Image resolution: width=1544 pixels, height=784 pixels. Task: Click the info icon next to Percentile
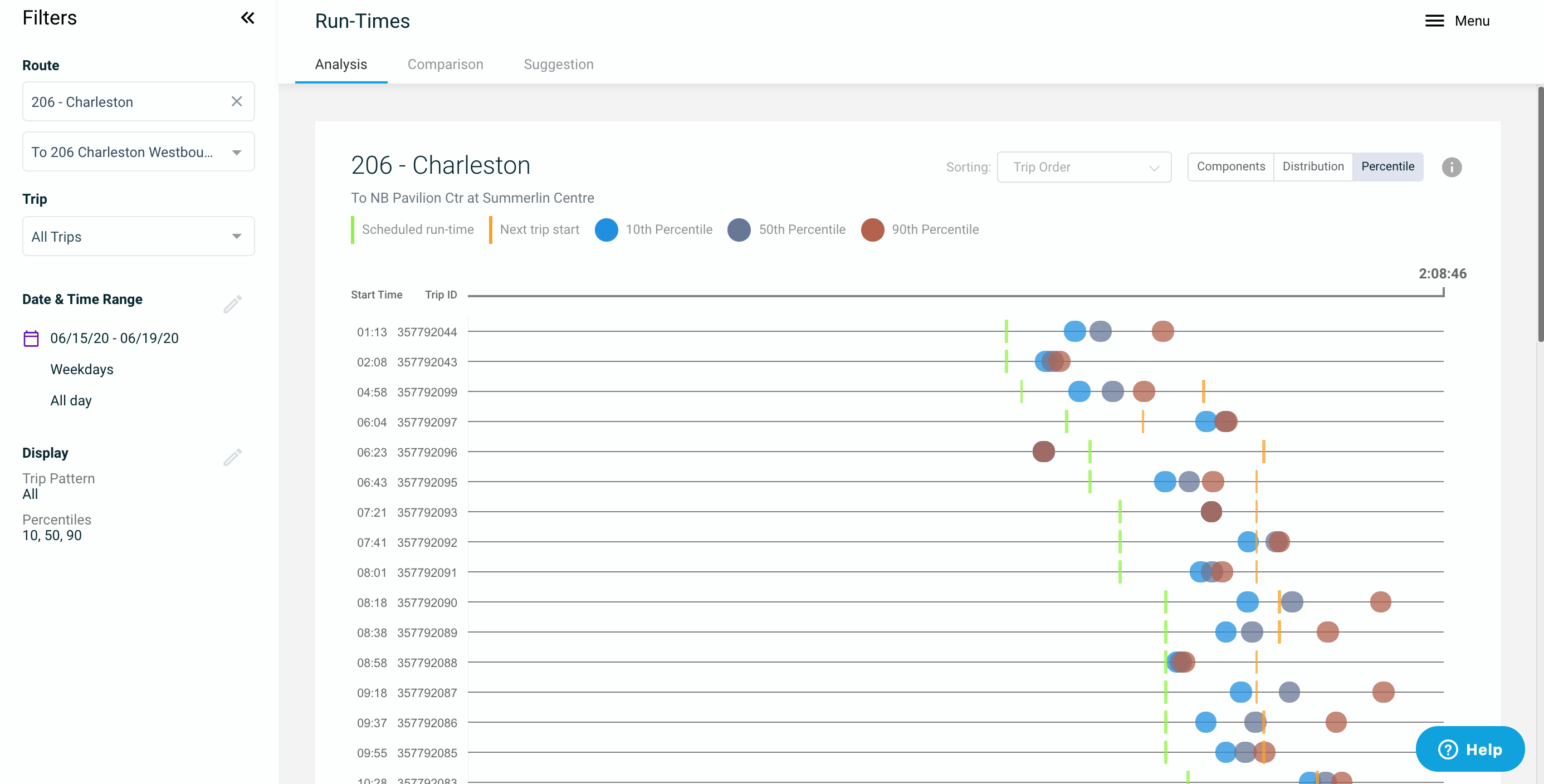click(1451, 167)
